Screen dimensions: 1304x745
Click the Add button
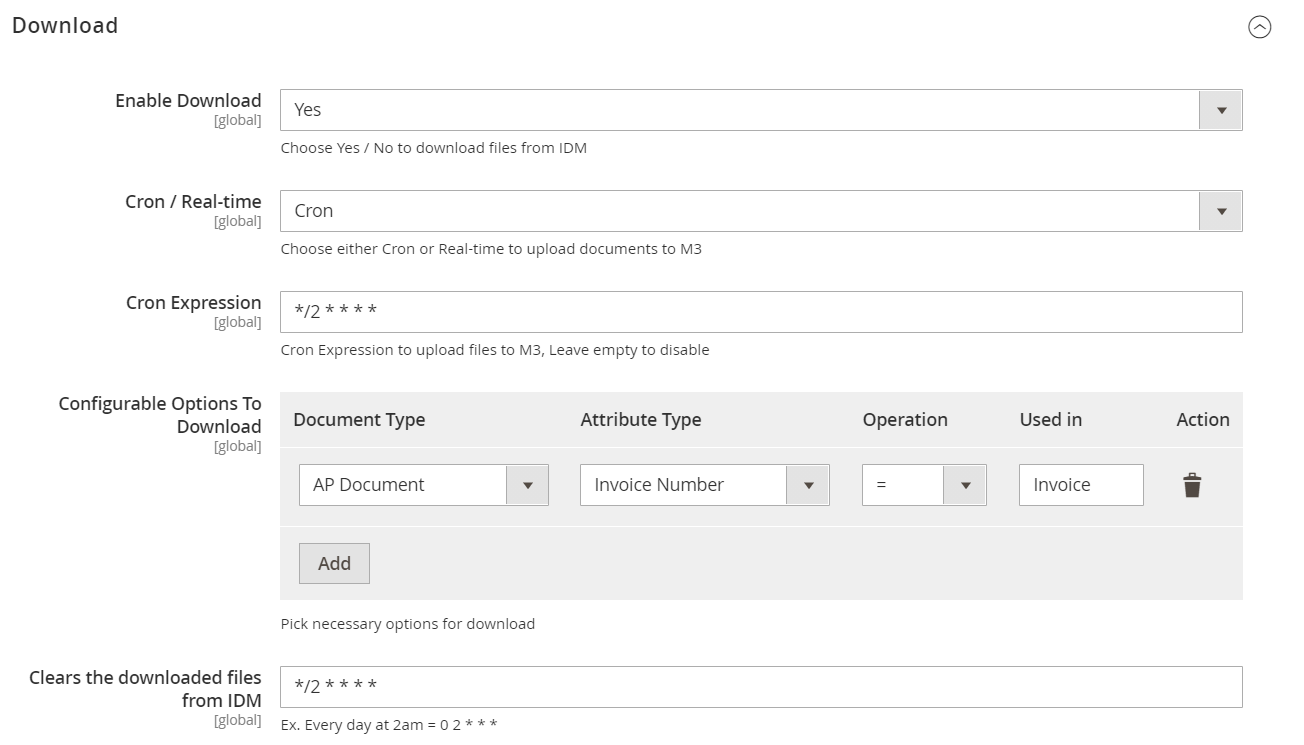coord(334,563)
